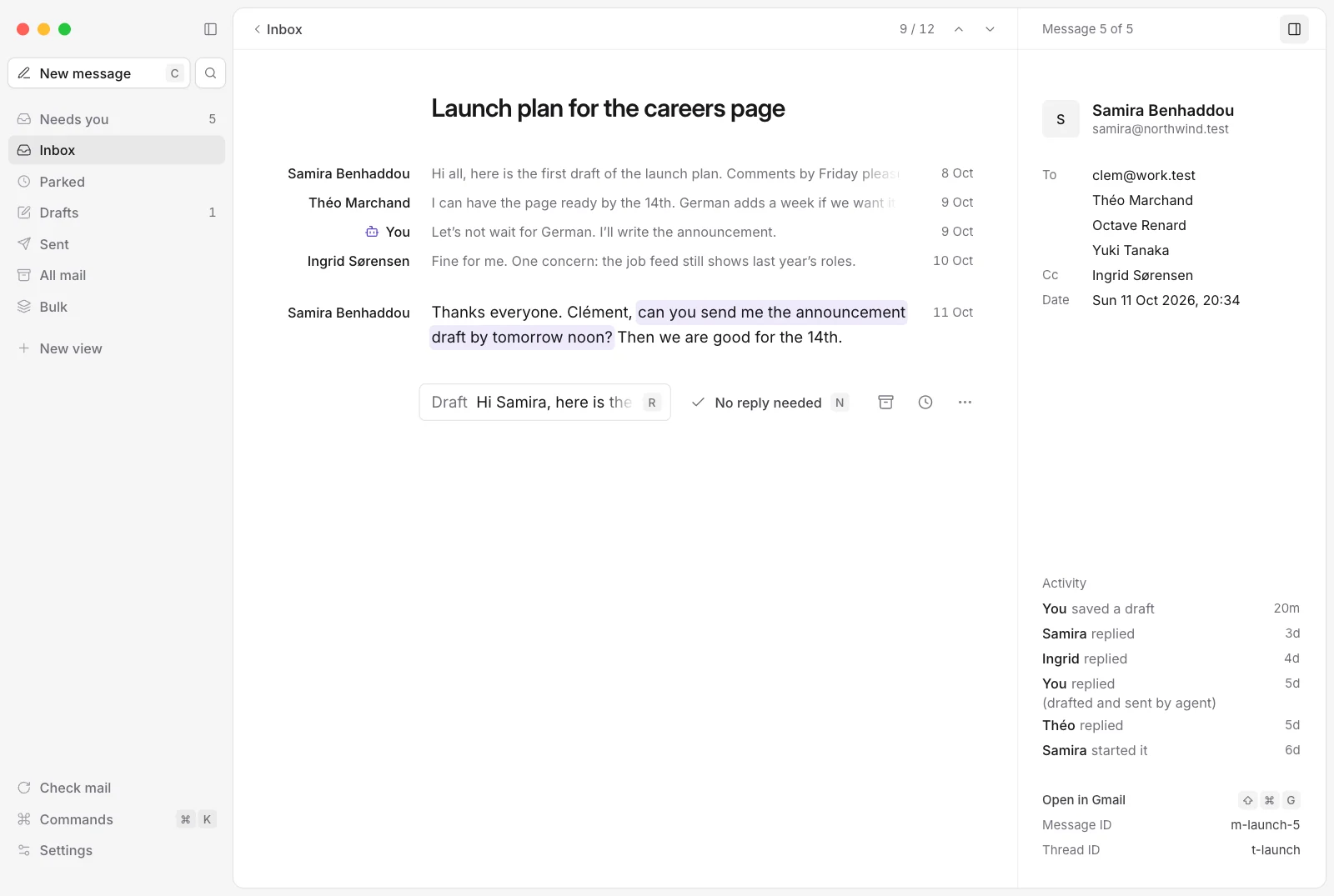Select Inbox in the sidebar

click(x=117, y=150)
